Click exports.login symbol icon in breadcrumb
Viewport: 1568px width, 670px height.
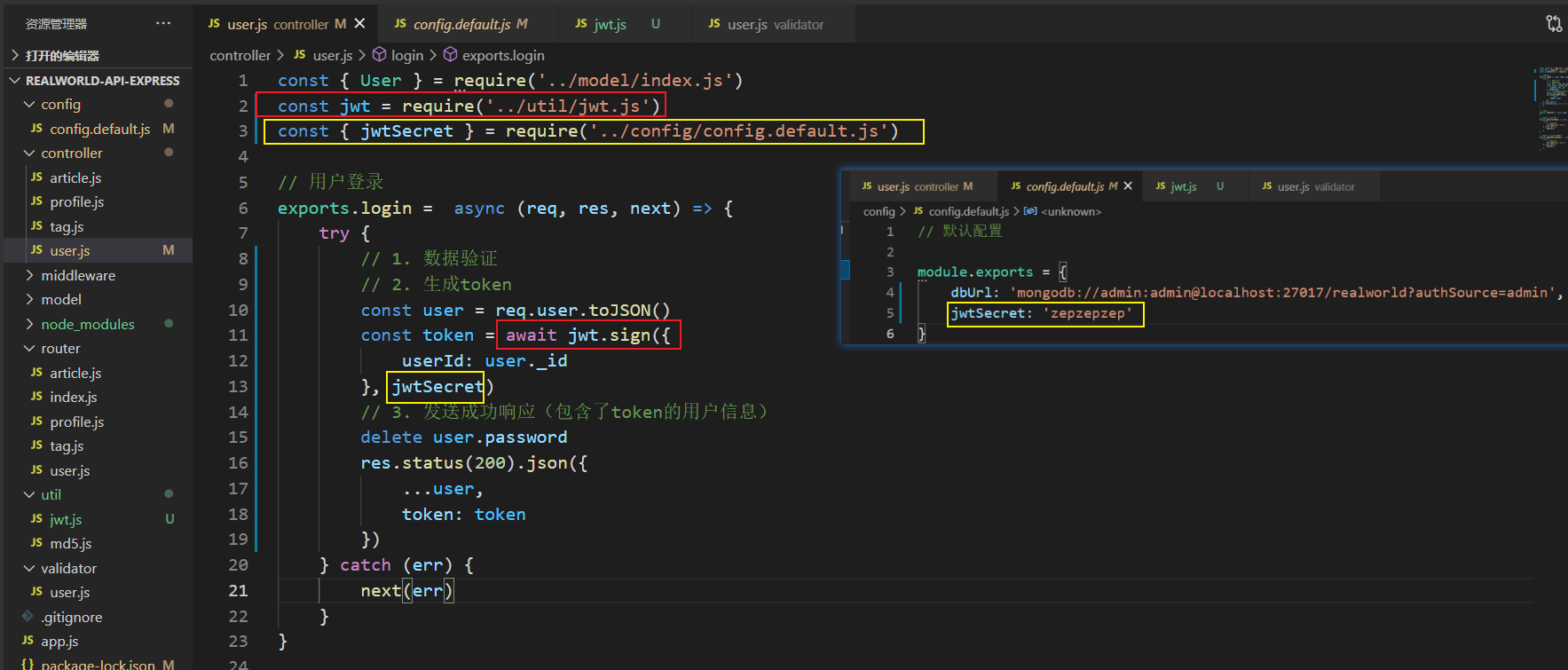pyautogui.click(x=451, y=55)
